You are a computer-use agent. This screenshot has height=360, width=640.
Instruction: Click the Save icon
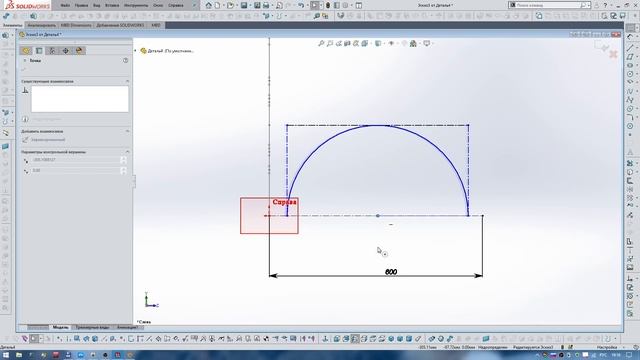(x=244, y=5)
